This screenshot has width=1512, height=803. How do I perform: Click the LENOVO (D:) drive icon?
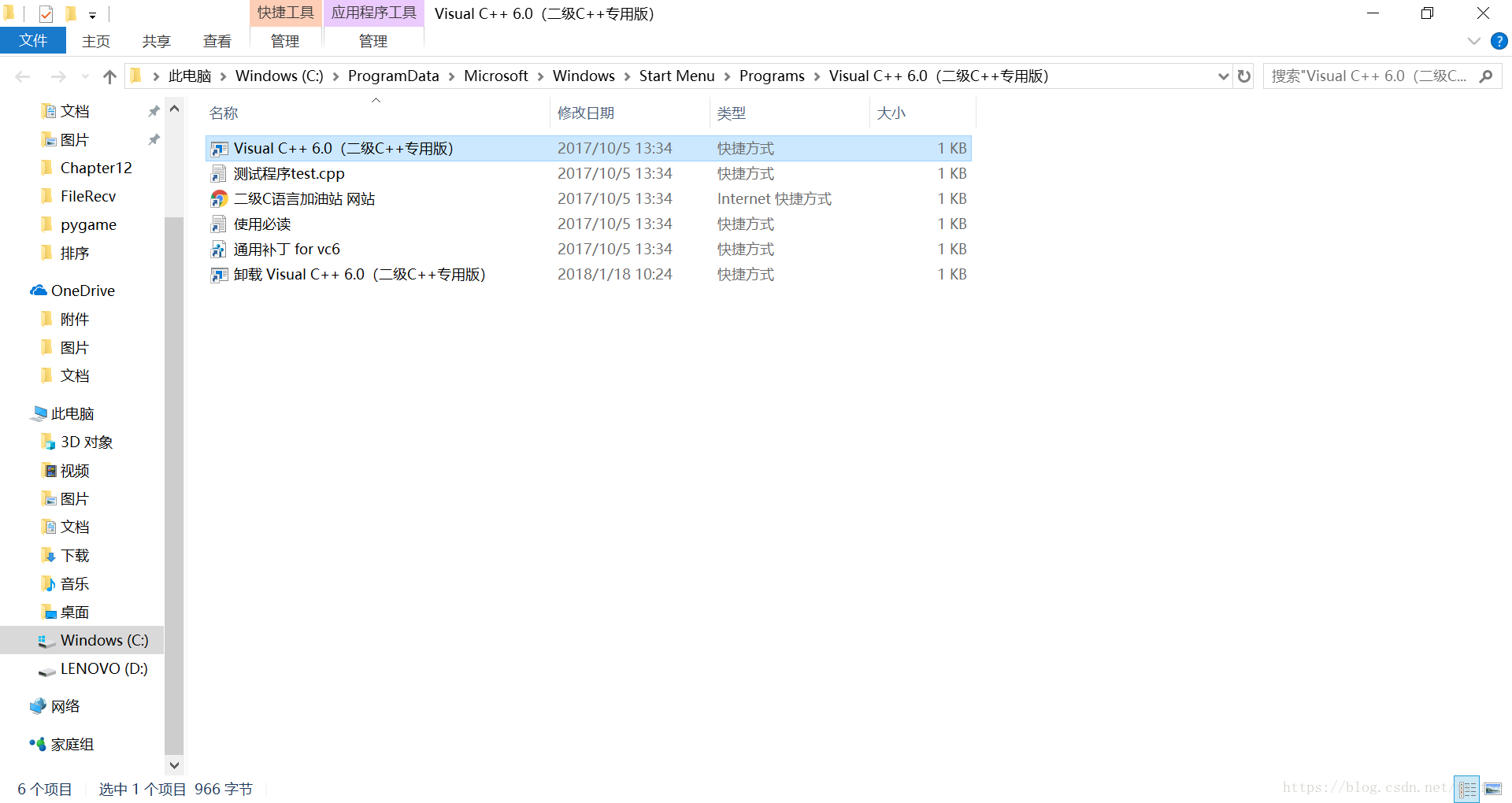48,670
